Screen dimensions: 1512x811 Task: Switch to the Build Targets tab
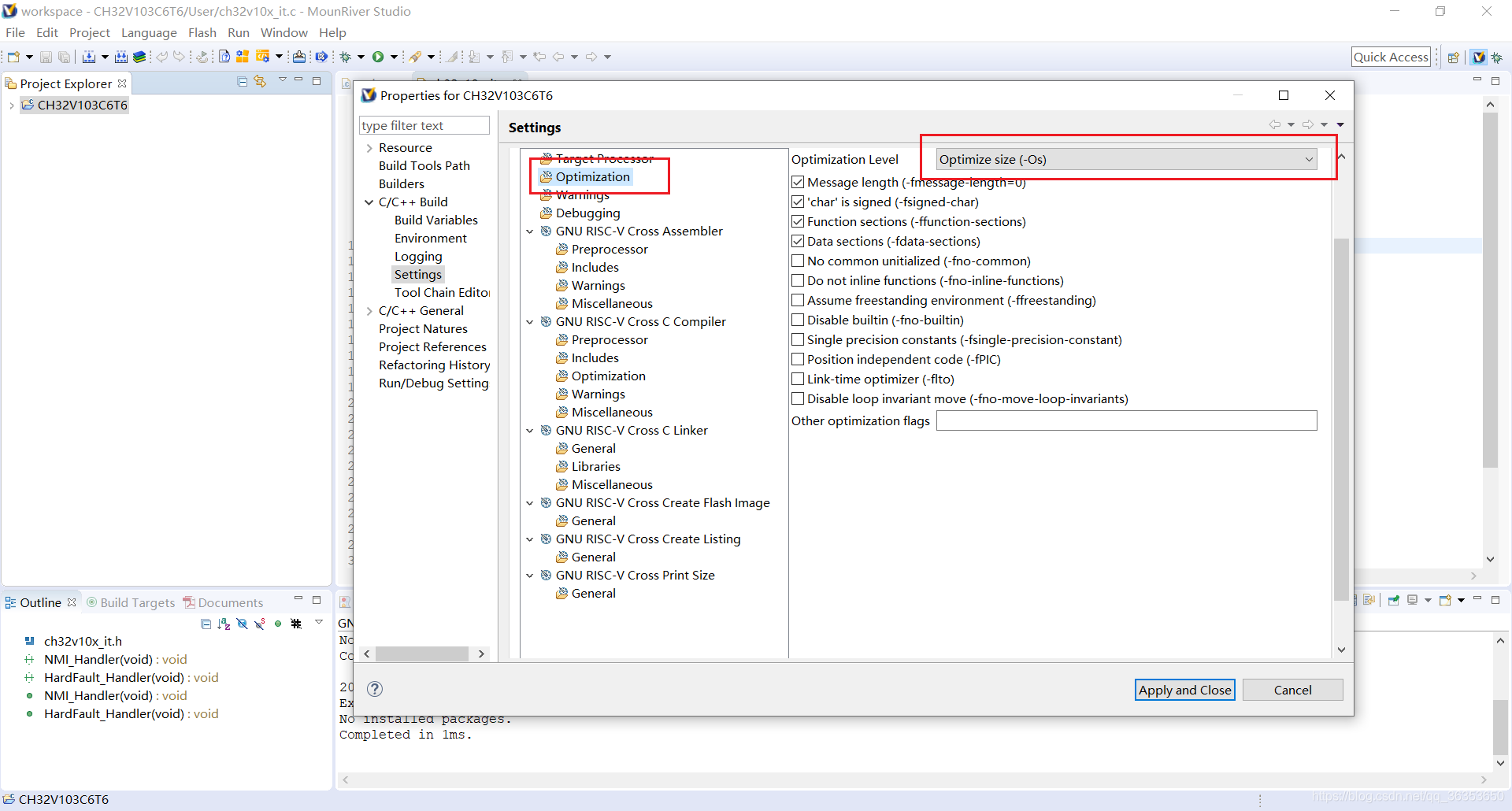pos(131,602)
